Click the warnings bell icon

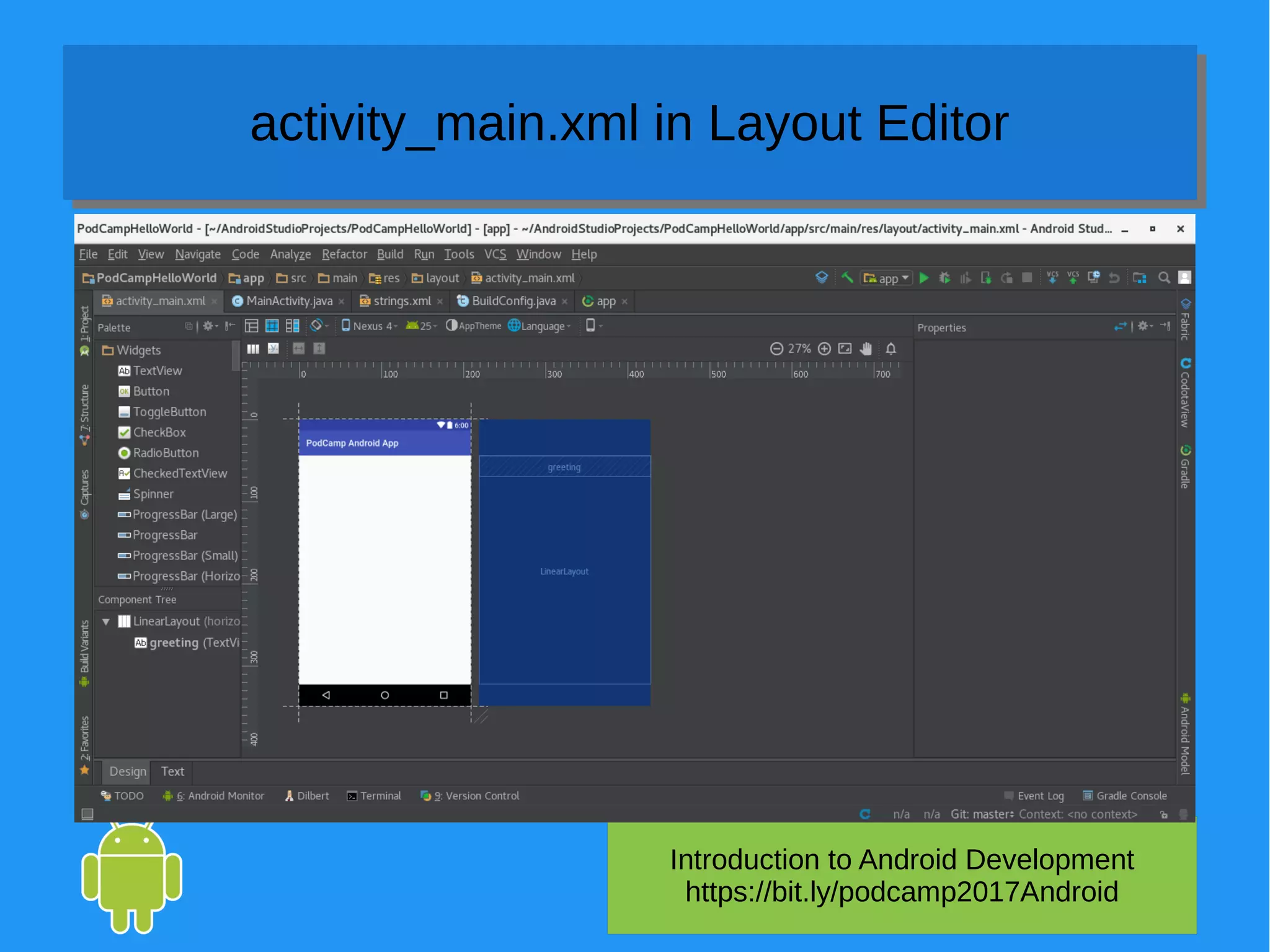pyautogui.click(x=891, y=349)
